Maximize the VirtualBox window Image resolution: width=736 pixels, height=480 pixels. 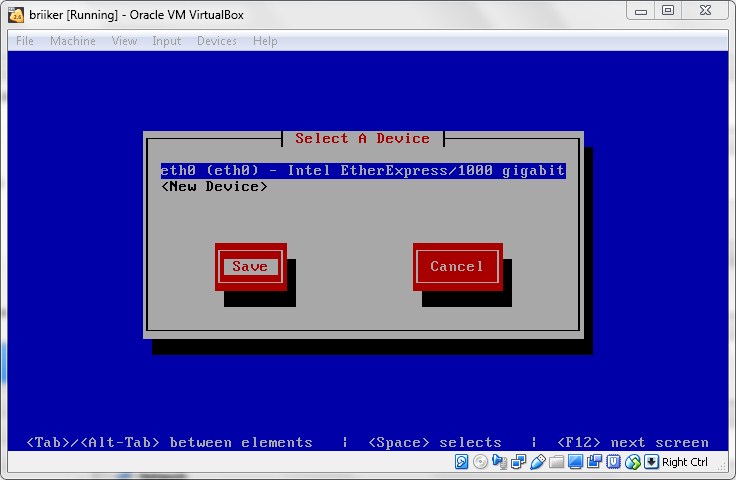(668, 10)
